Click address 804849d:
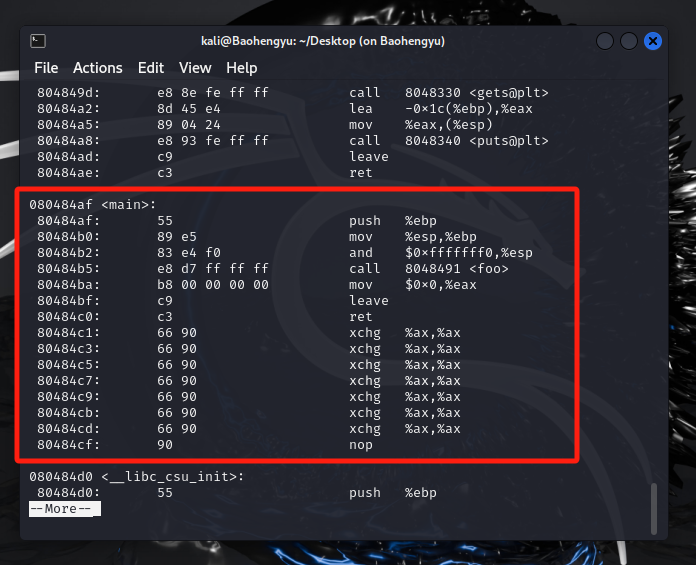This screenshot has height=565, width=696. click(x=69, y=93)
